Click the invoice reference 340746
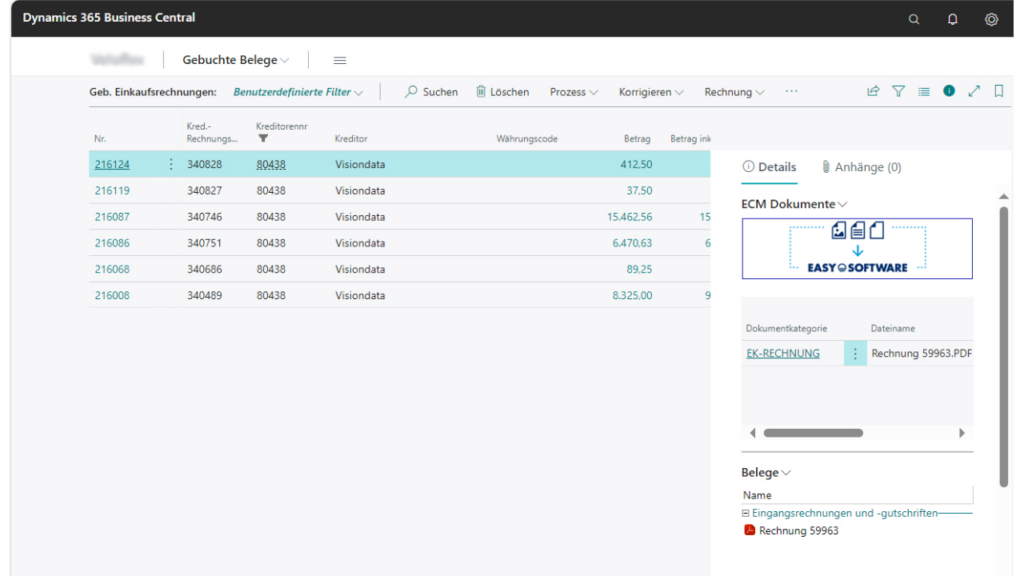1024x576 pixels. (204, 217)
